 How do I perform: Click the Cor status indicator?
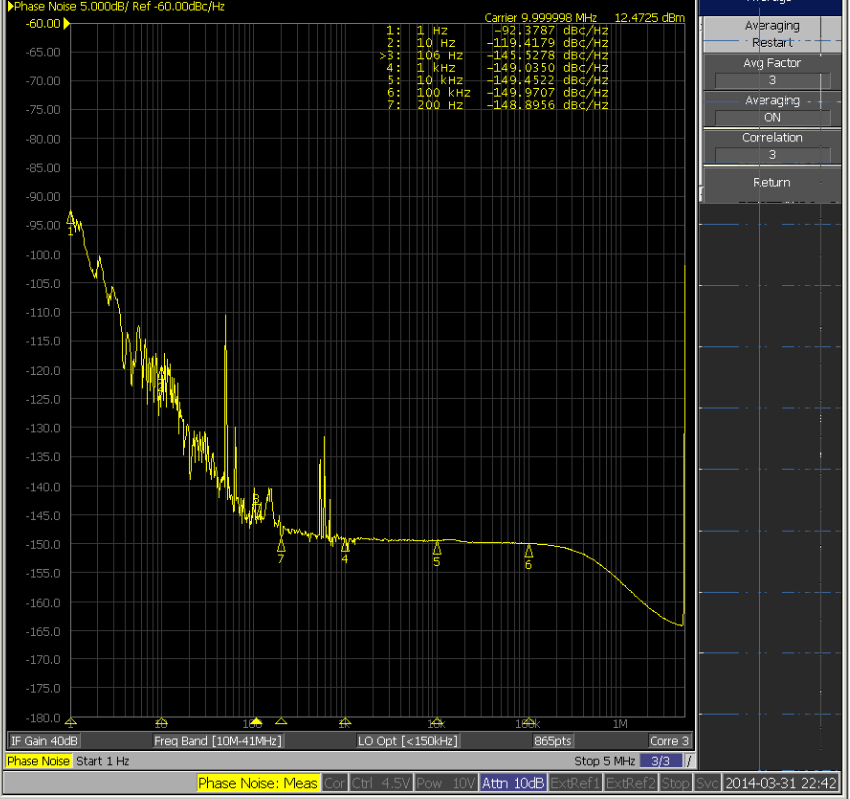pos(334,783)
